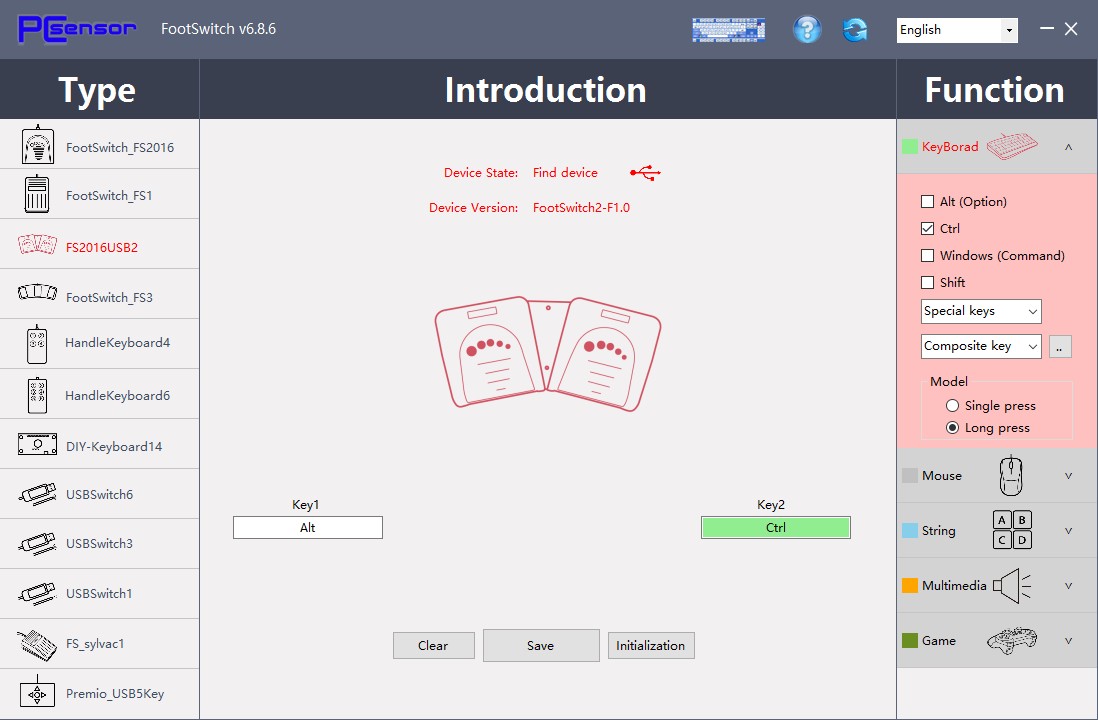Click the double foot pedal illustration
The height and width of the screenshot is (720, 1098).
pos(548,354)
